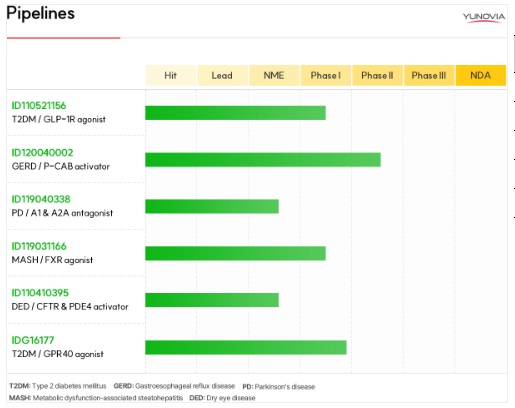Click the Pipelines page title
515x408 pixels.
[40, 14]
